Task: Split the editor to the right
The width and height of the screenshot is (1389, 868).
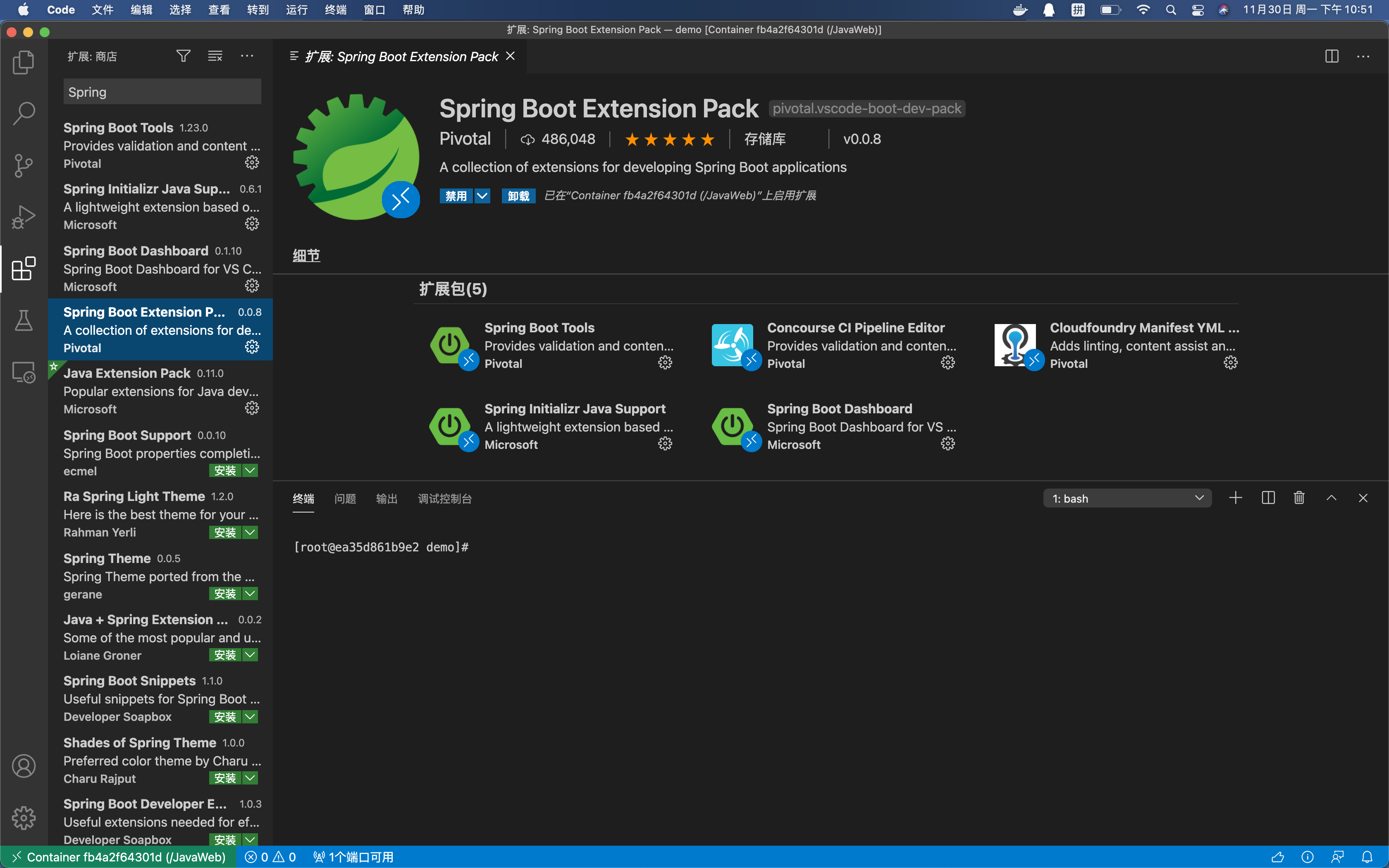Action: coord(1332,56)
